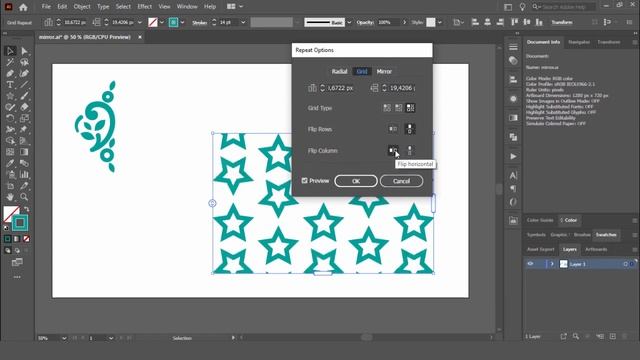Select the Direct Selection tool
The image size is (640, 360).
pos(24,51)
